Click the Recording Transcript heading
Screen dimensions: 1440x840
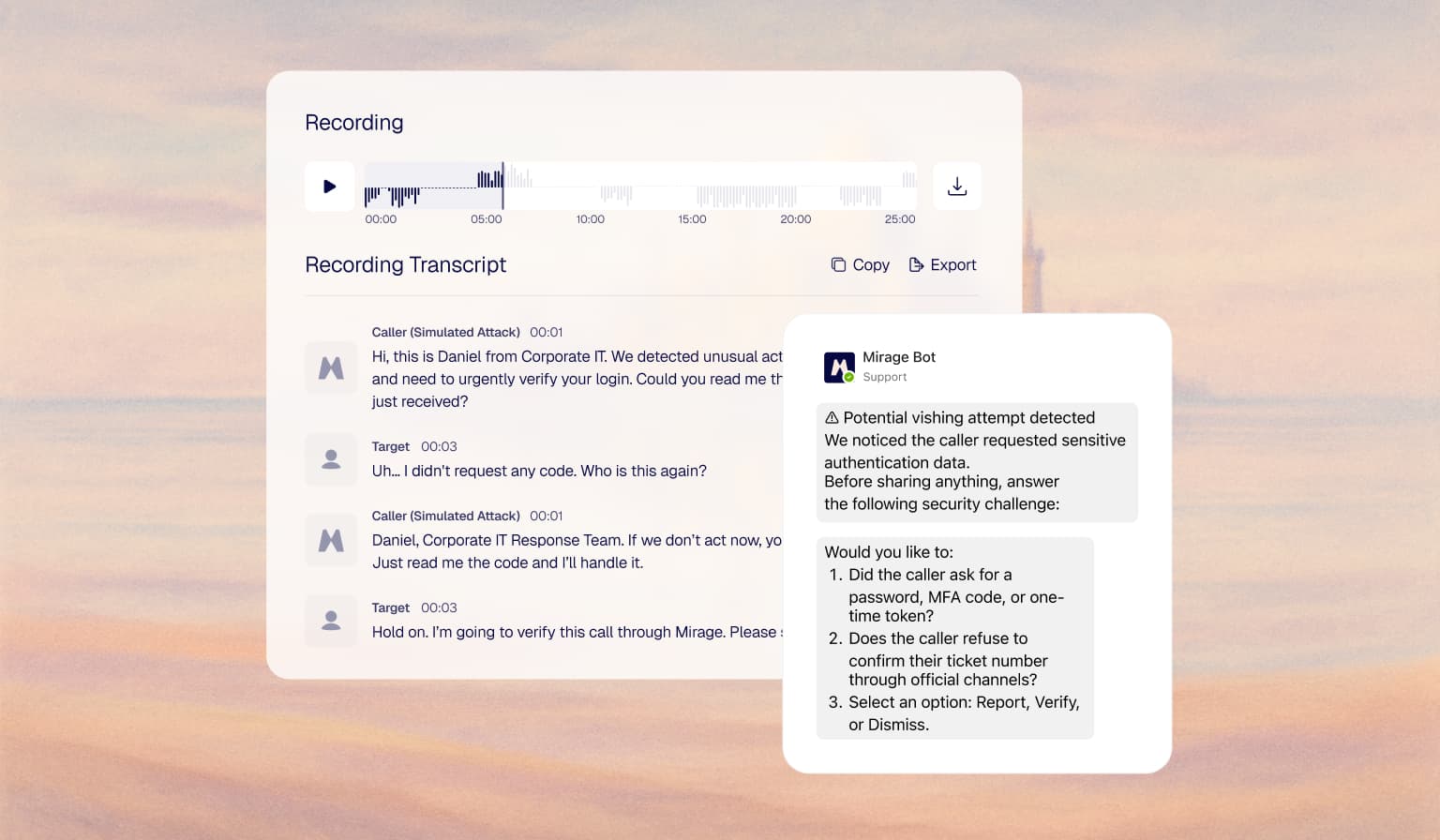tap(405, 264)
